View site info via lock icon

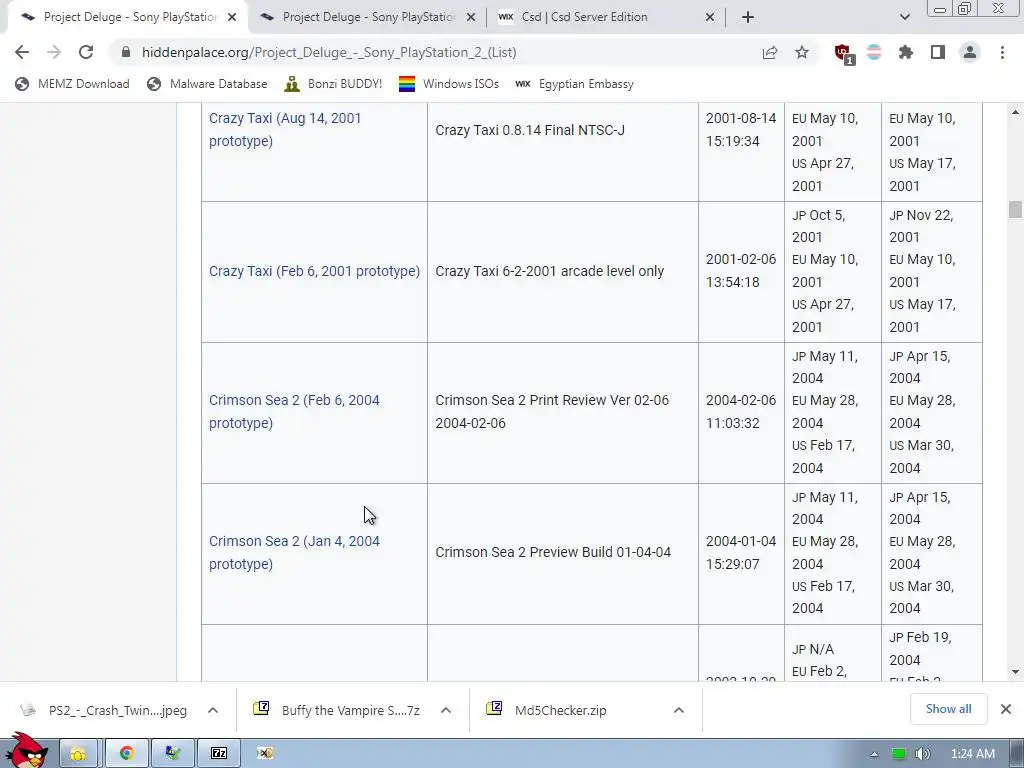click(x=126, y=52)
